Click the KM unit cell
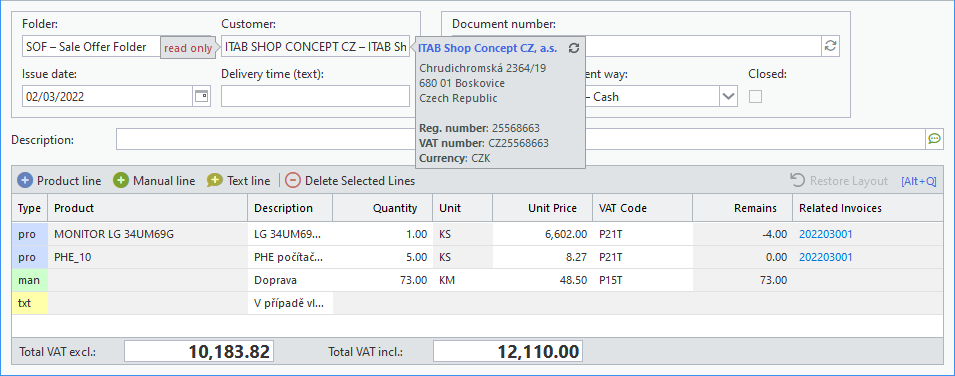 (x=462, y=280)
